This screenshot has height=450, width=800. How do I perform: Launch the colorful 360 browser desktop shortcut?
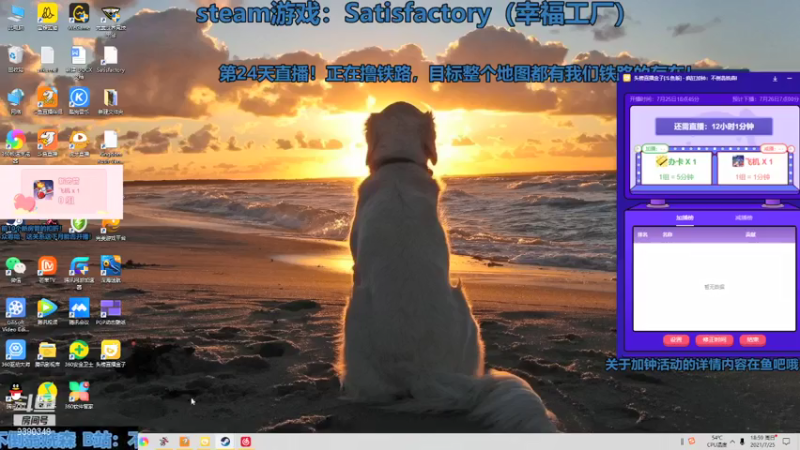tap(16, 144)
